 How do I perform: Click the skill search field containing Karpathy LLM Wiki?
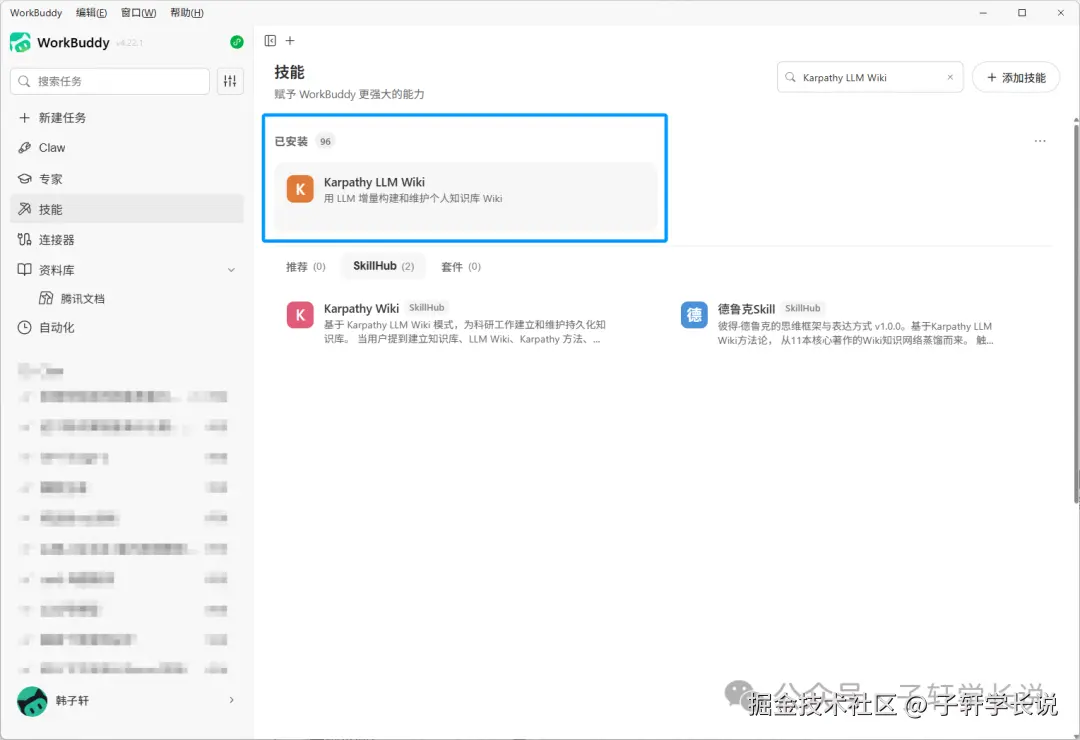point(870,77)
